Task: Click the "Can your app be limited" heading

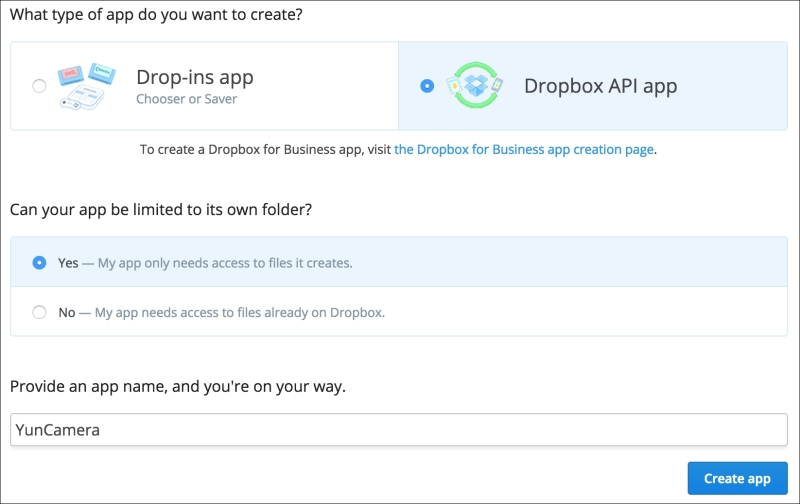Action: point(161,210)
